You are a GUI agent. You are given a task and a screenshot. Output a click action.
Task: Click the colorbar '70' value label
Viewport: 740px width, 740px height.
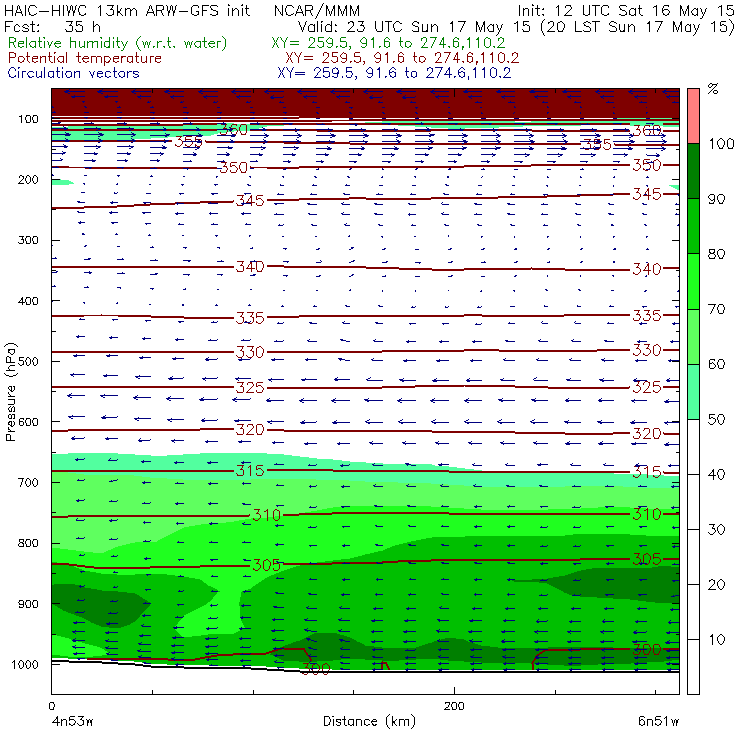click(716, 309)
